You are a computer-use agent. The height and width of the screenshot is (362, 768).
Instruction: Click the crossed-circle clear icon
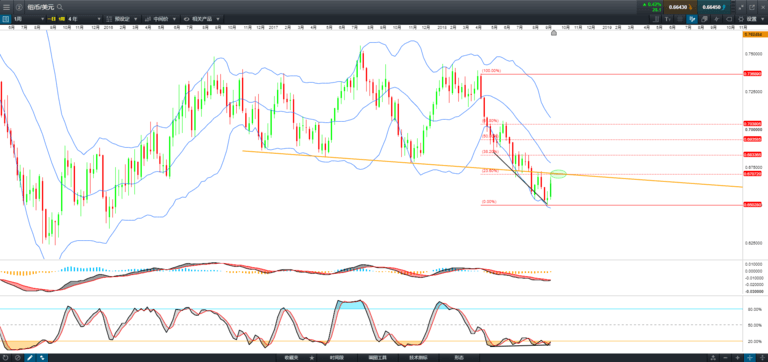click(18, 358)
